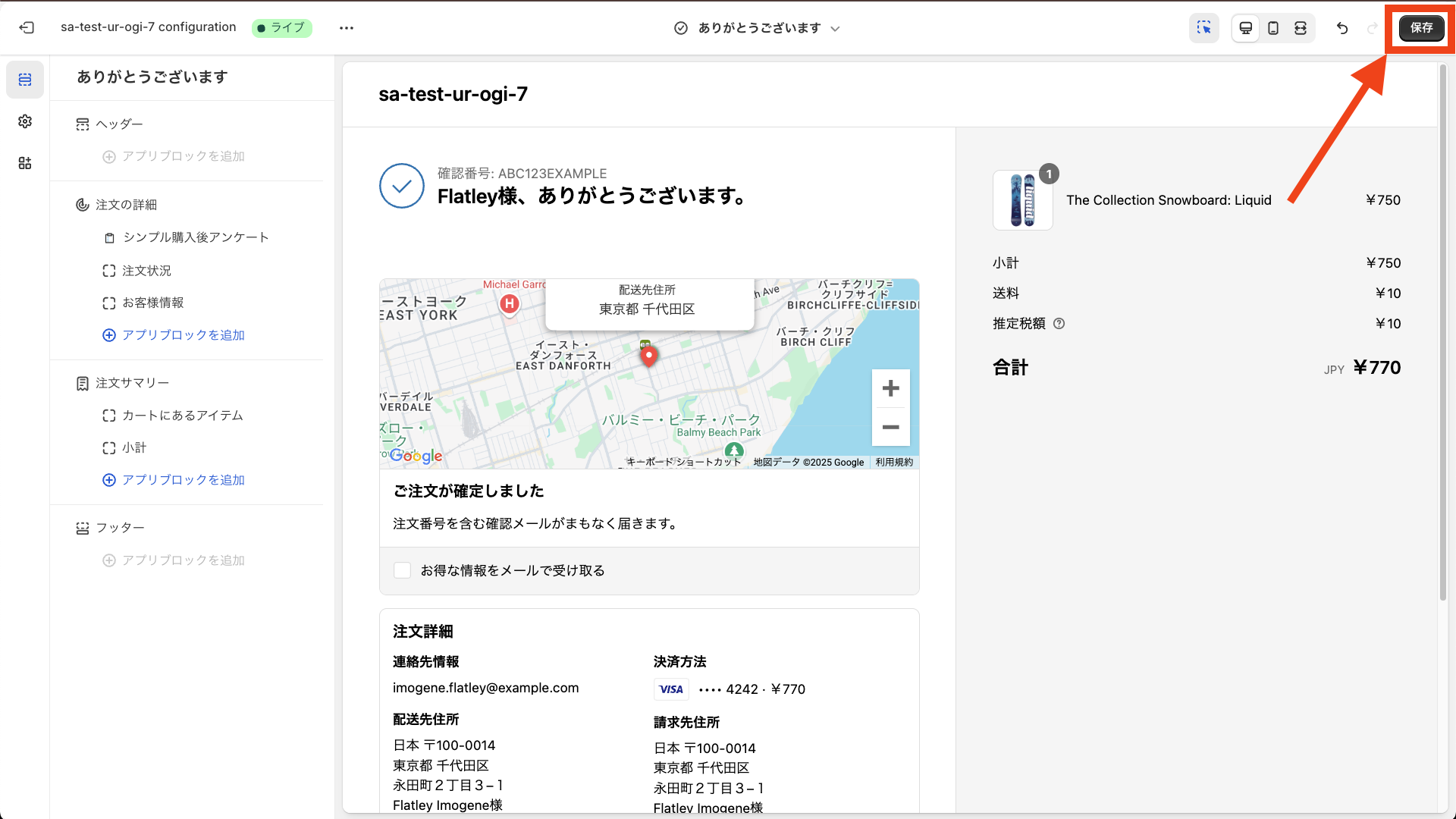Screen dimensions: 1456x819
Task: Check the お得な情報をメールで受け取る checkbox
Action: (402, 570)
